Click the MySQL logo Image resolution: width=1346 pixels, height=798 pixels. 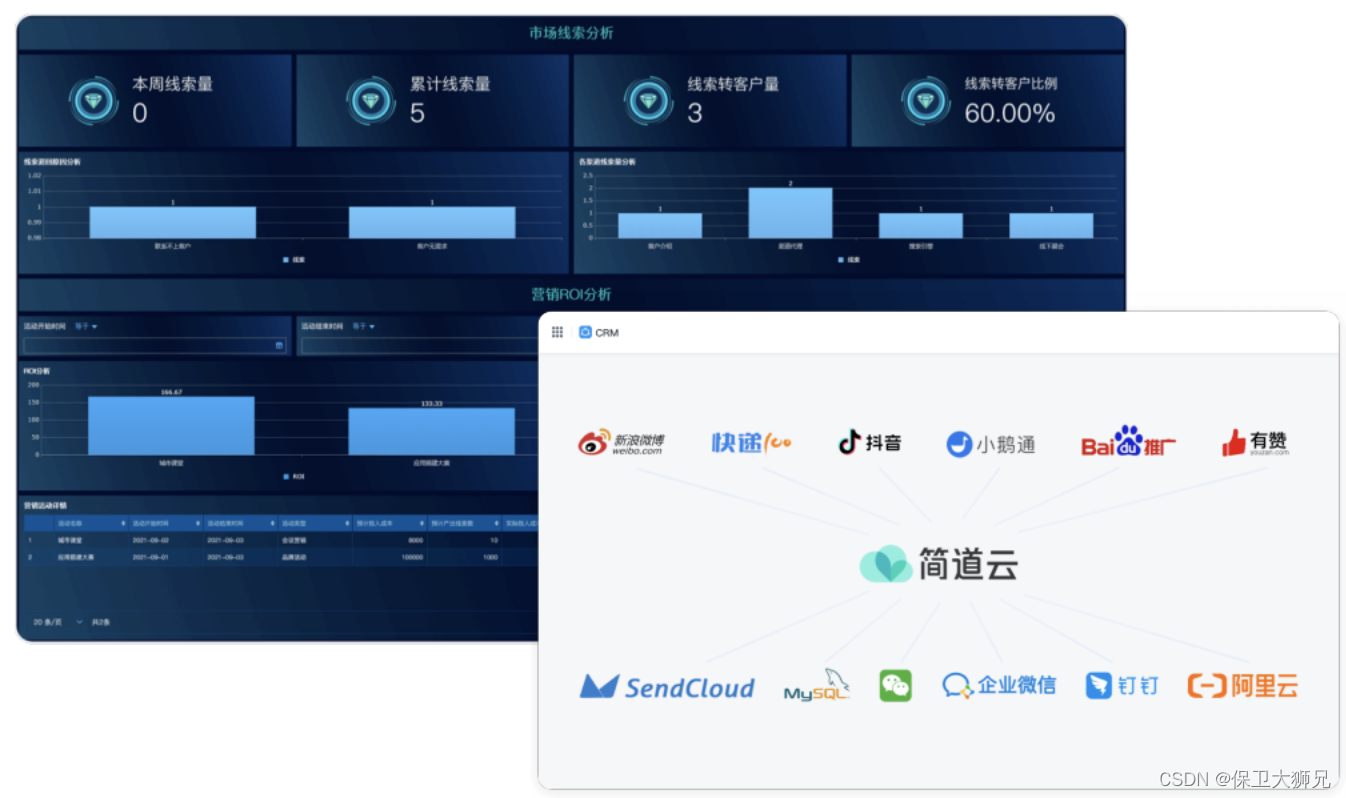(816, 685)
